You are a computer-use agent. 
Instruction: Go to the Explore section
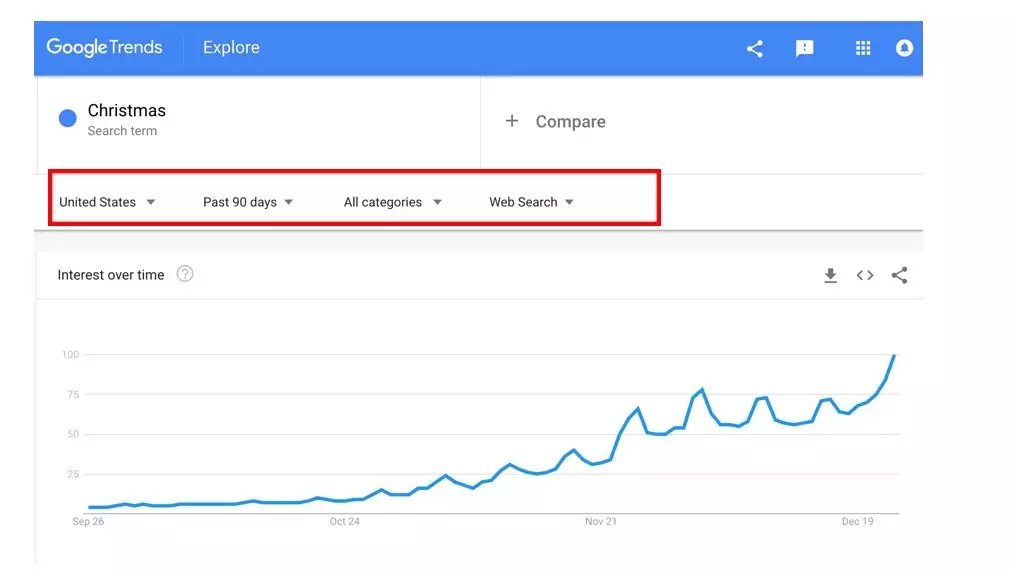[231, 48]
